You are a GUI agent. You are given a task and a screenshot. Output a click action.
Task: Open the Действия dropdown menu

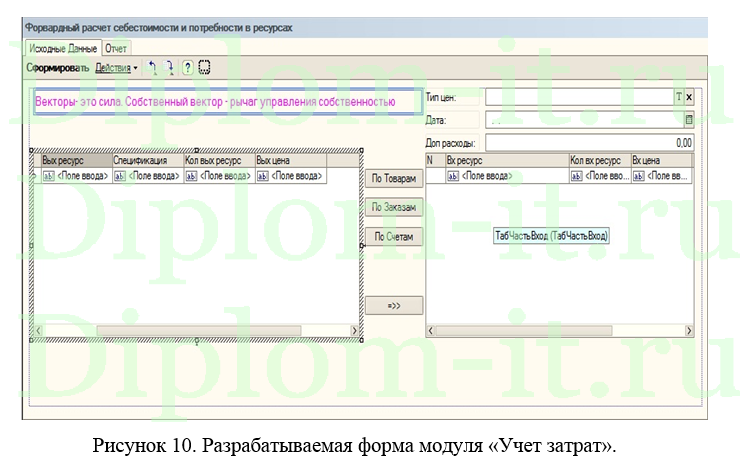pos(116,68)
